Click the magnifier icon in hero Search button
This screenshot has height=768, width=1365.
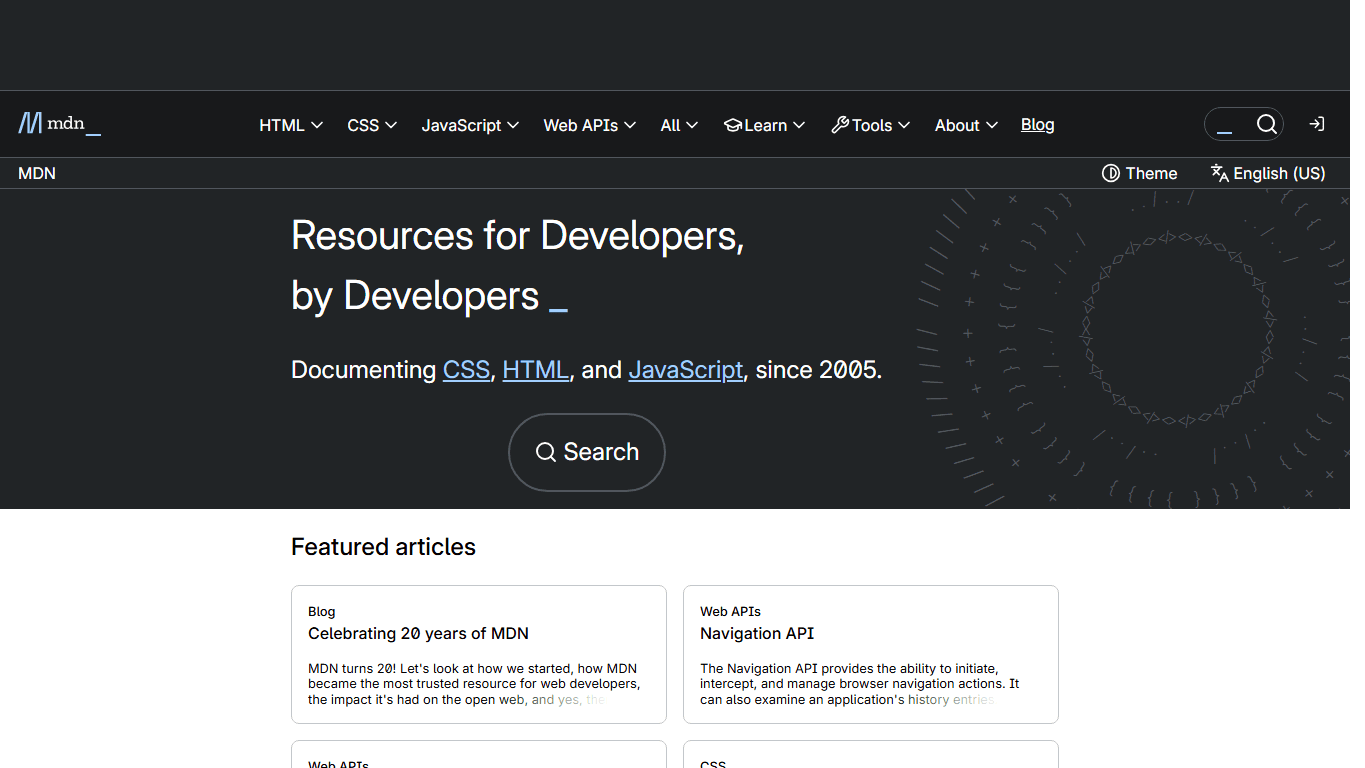(x=545, y=452)
